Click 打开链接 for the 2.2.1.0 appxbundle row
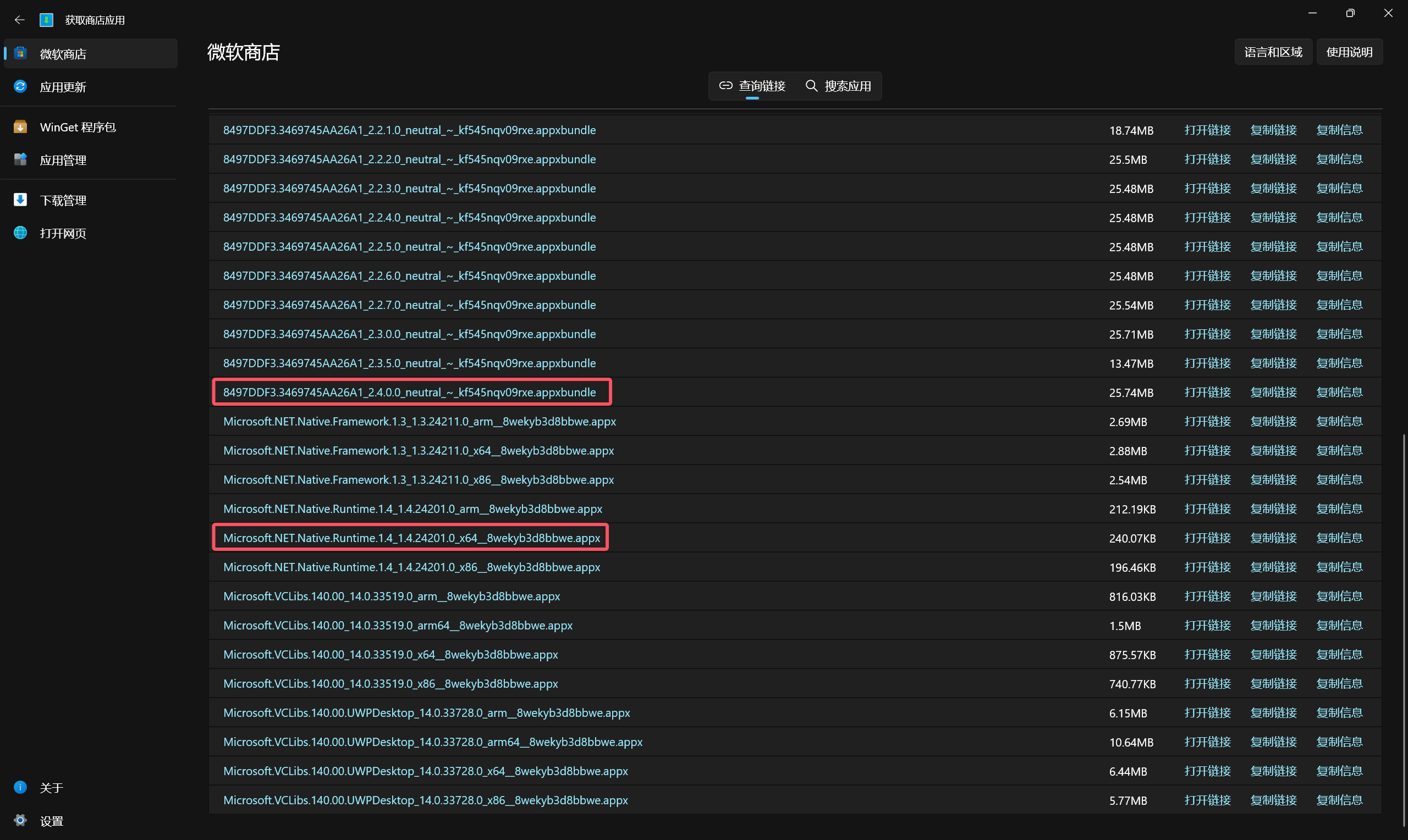Viewport: 1408px width, 840px height. pos(1208,130)
